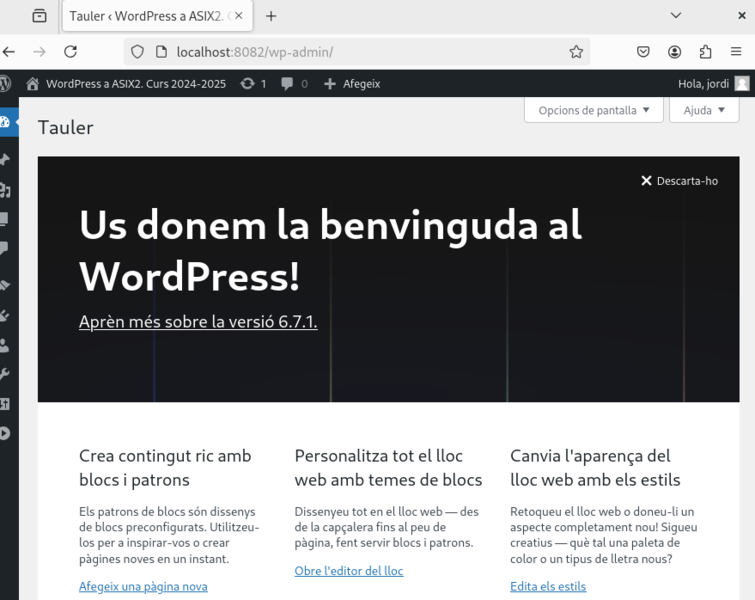Open the Comments sidebar speech bubble icon

click(x=4, y=248)
